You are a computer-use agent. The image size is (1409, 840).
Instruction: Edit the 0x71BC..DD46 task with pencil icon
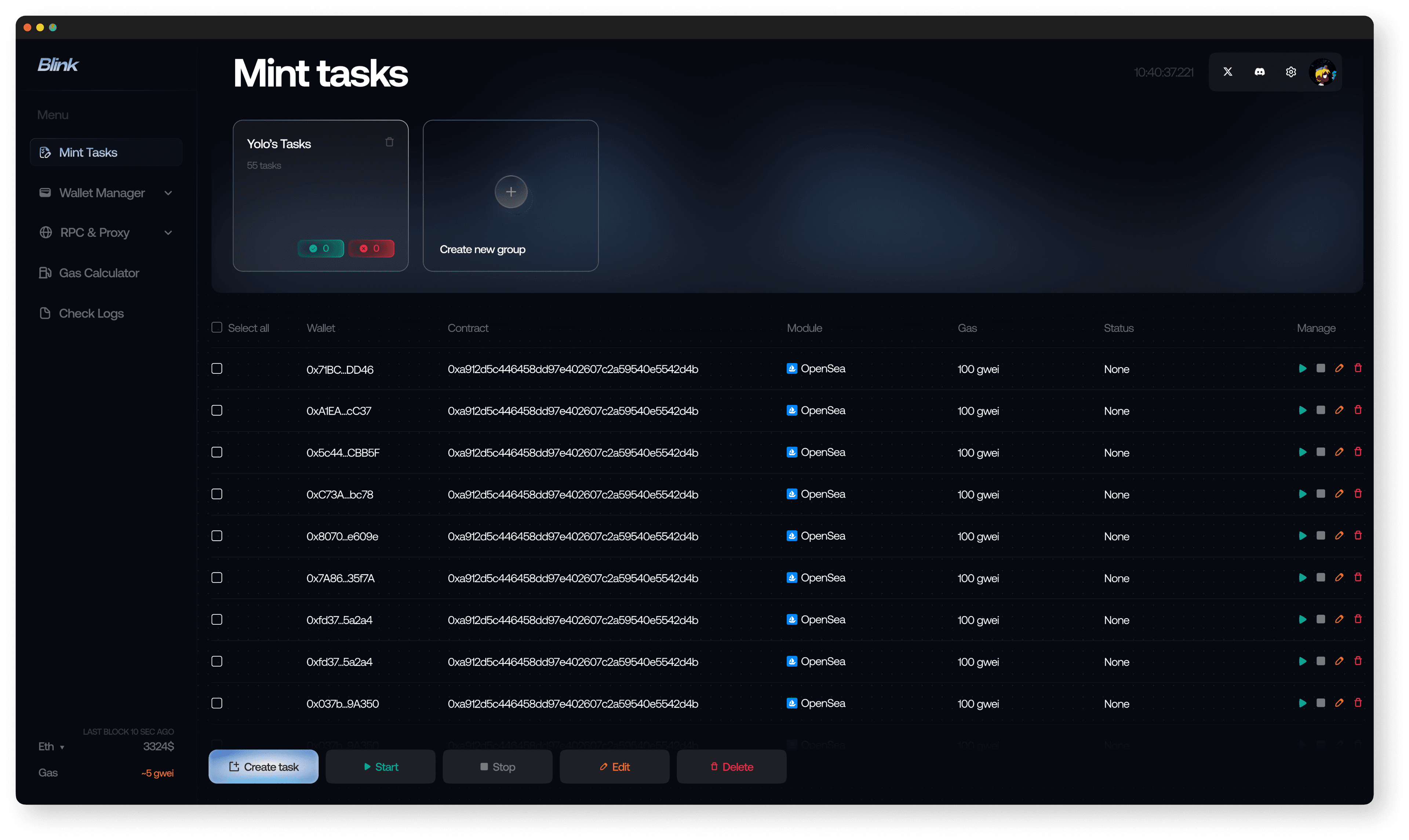(1339, 369)
